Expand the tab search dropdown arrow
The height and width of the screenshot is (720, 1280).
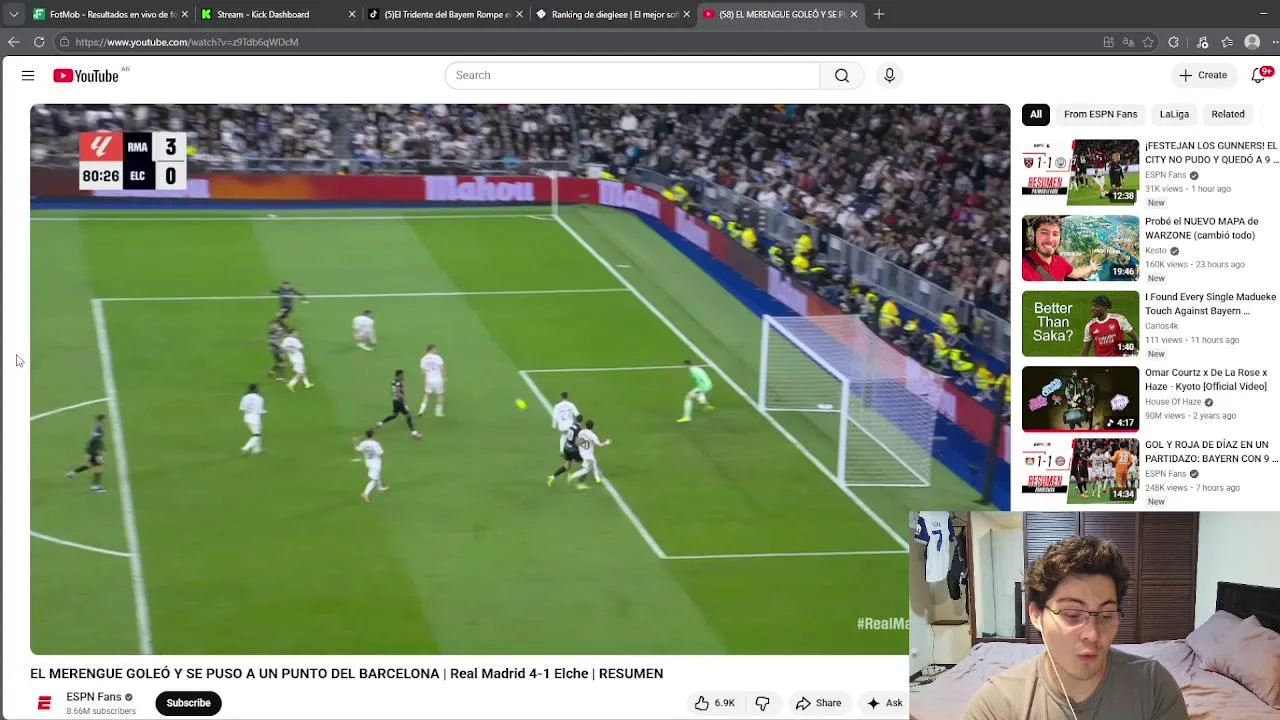coord(13,14)
